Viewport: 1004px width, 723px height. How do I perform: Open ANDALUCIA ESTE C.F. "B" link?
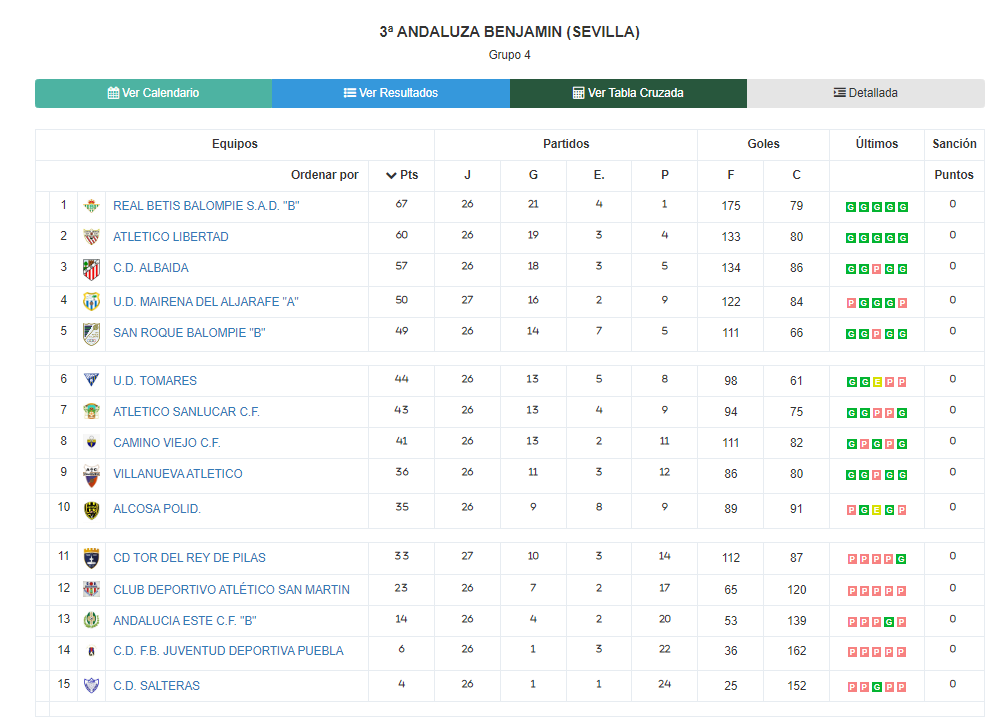click(185, 621)
